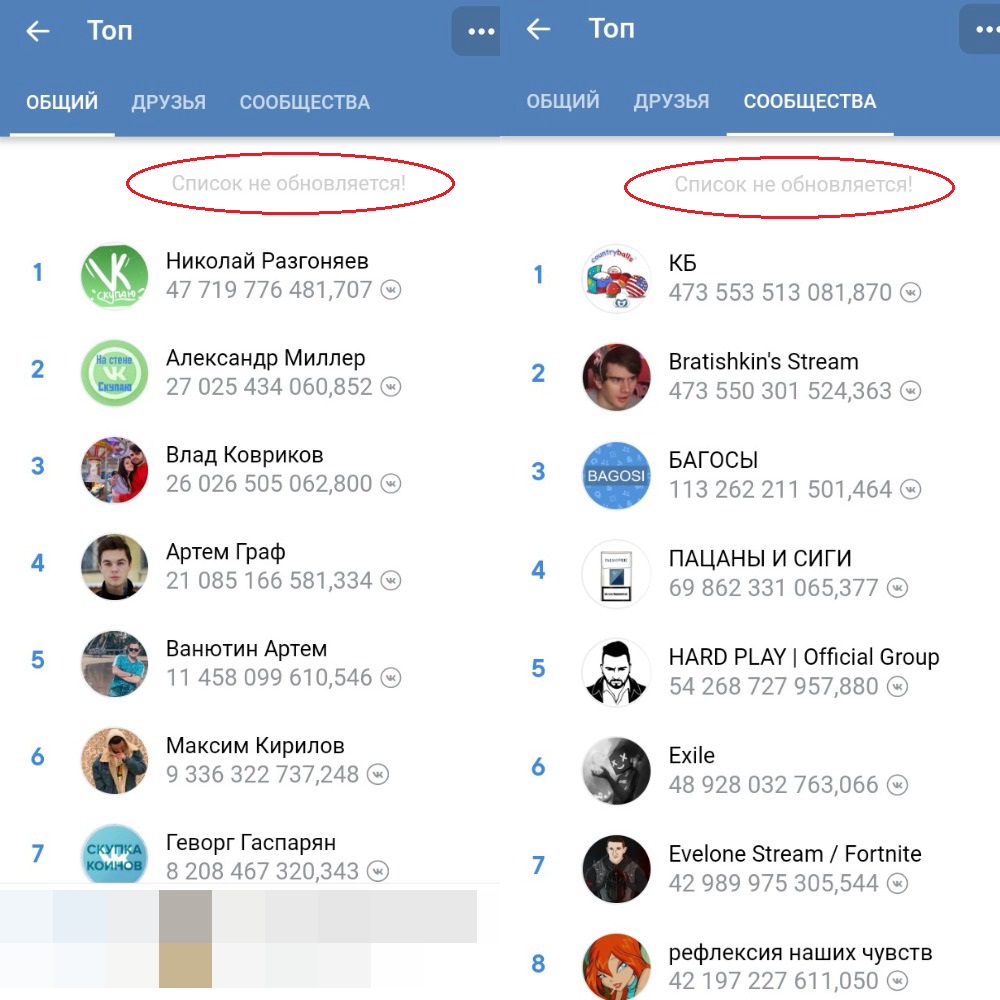Viewport: 1000px width, 1000px height.
Task: Click coin icon next to 42 197 227 611,050
Action: pos(897,981)
